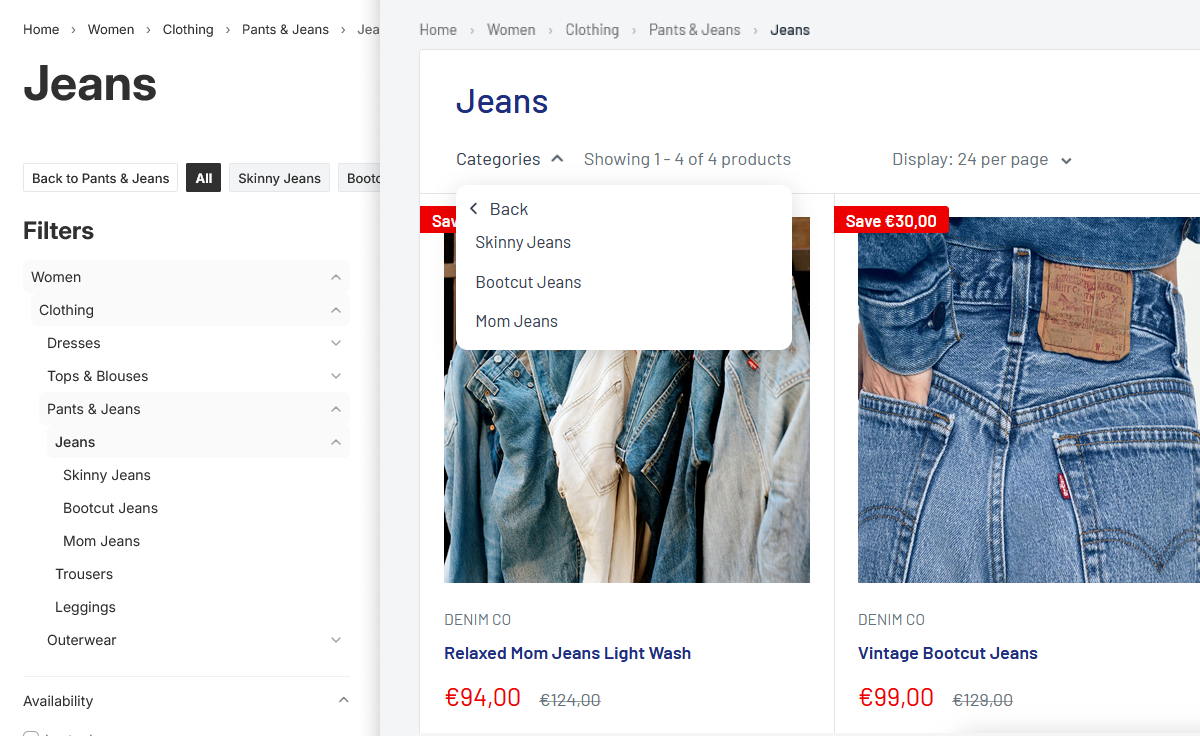Select Skinny Jeans from categories menu
The height and width of the screenshot is (736, 1200).
(523, 242)
